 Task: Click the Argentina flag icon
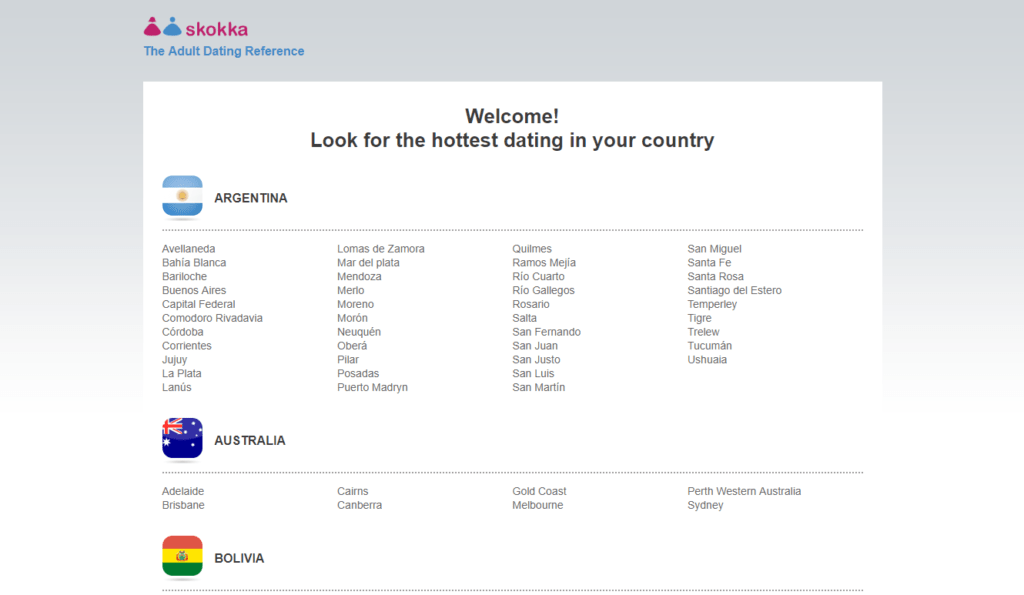coord(182,196)
